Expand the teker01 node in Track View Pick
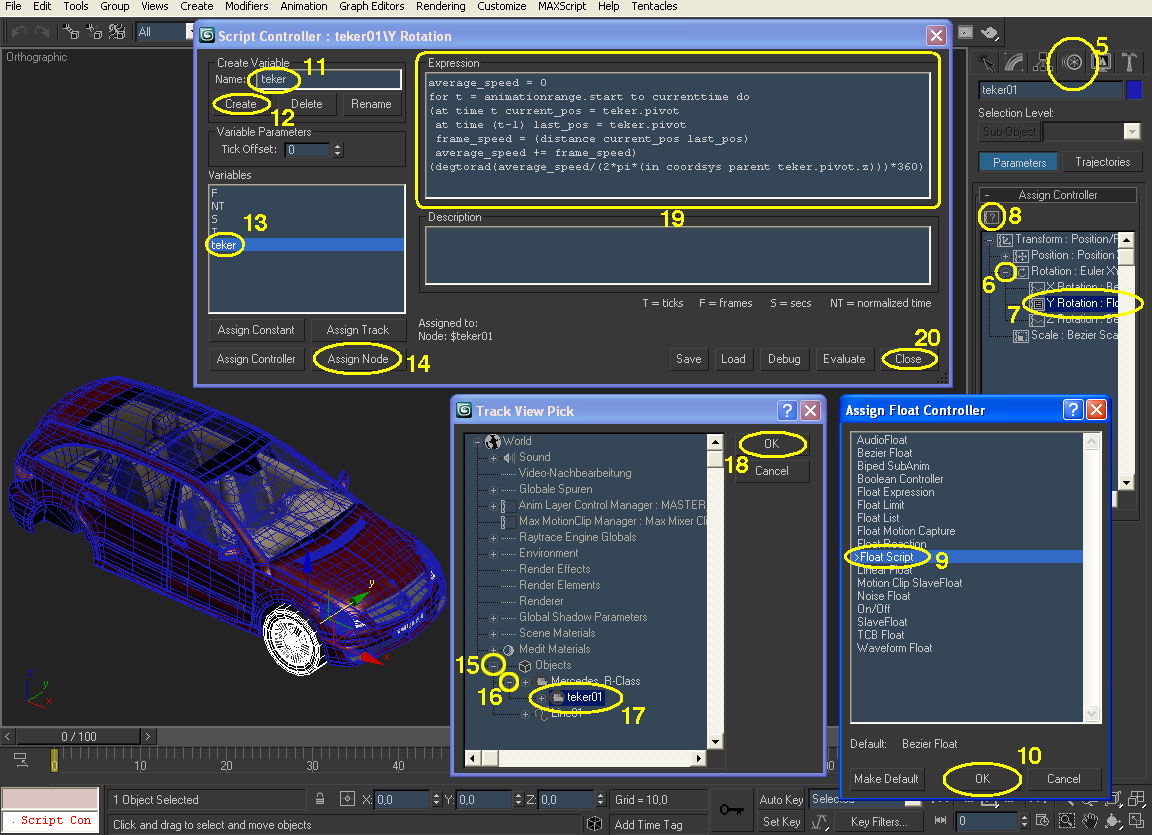1152x835 pixels. [x=541, y=697]
